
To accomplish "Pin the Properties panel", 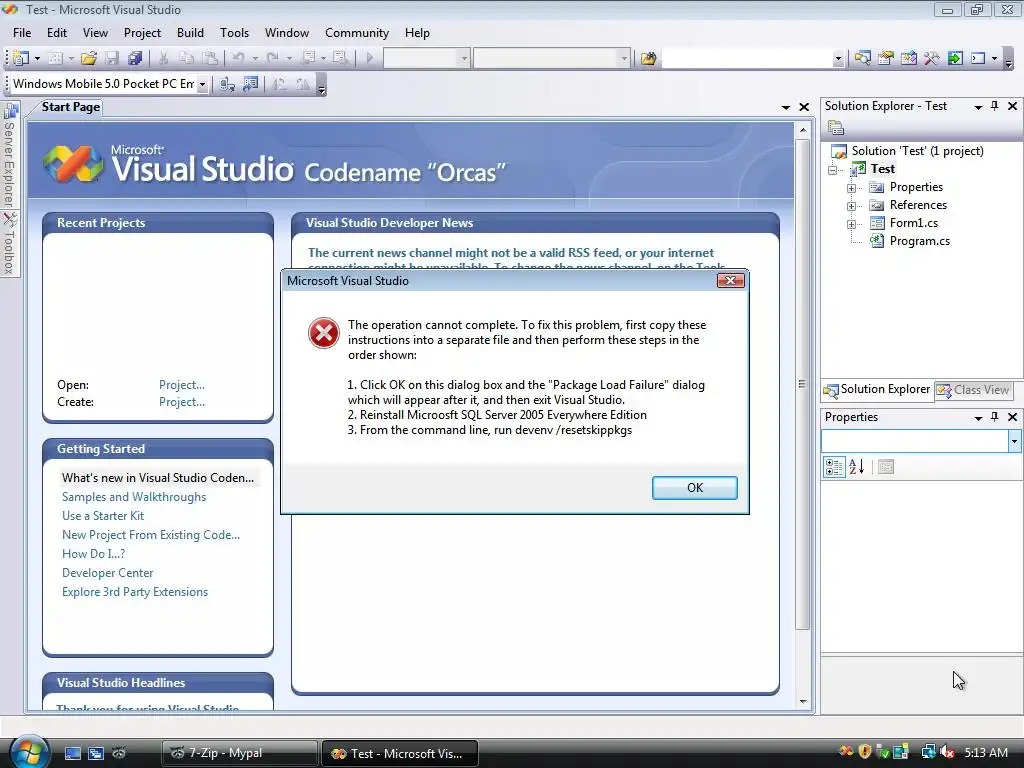I will (995, 417).
